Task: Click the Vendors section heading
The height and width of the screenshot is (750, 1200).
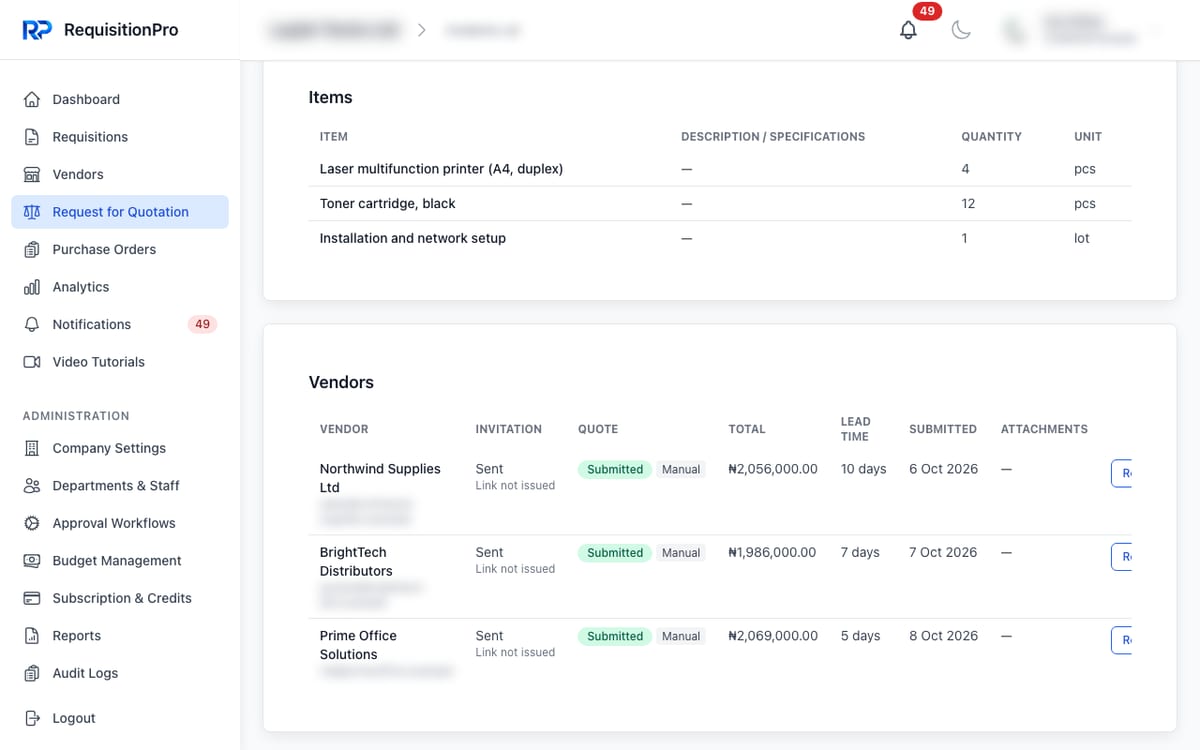Action: (x=341, y=382)
